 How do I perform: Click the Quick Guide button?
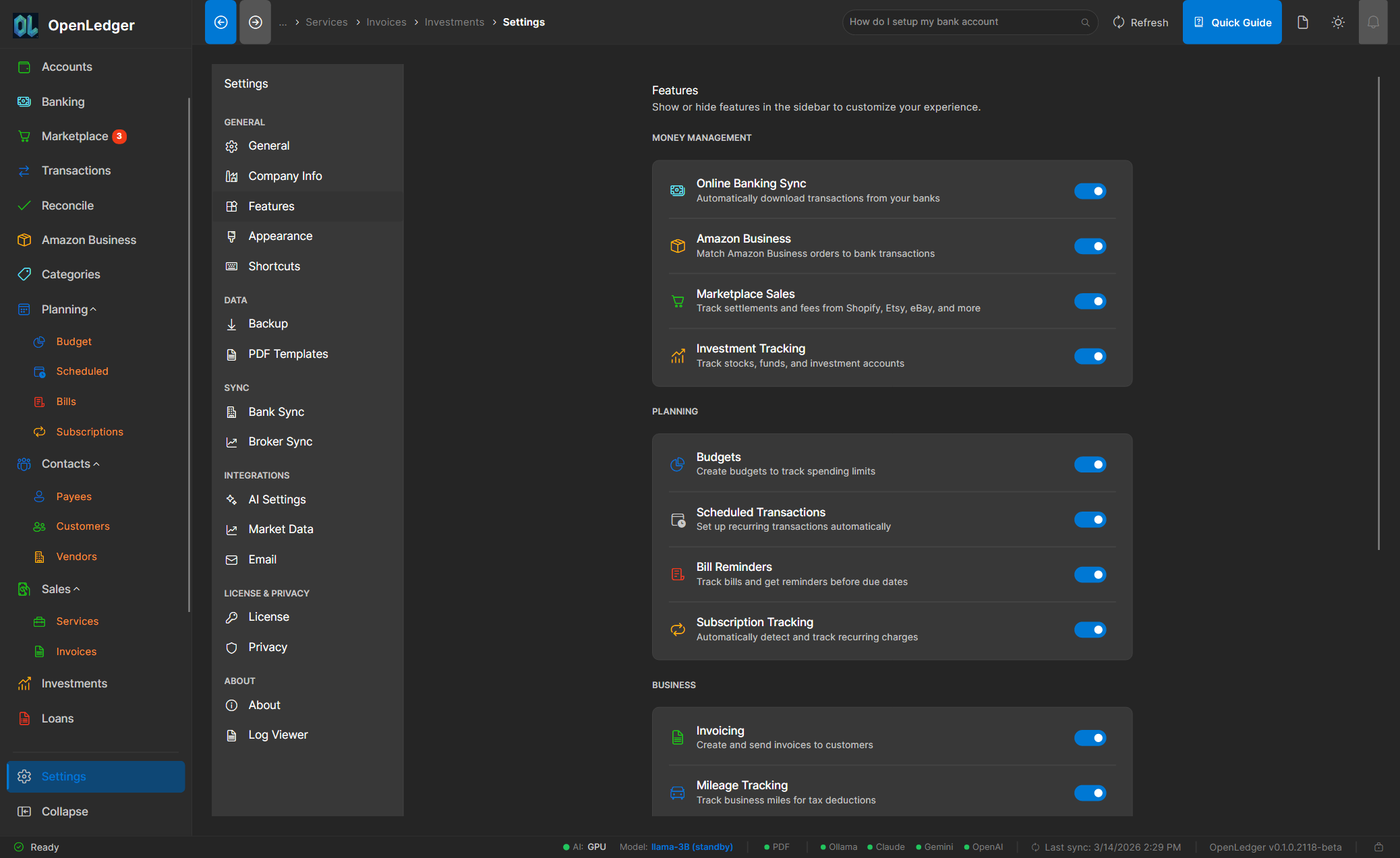(x=1232, y=22)
